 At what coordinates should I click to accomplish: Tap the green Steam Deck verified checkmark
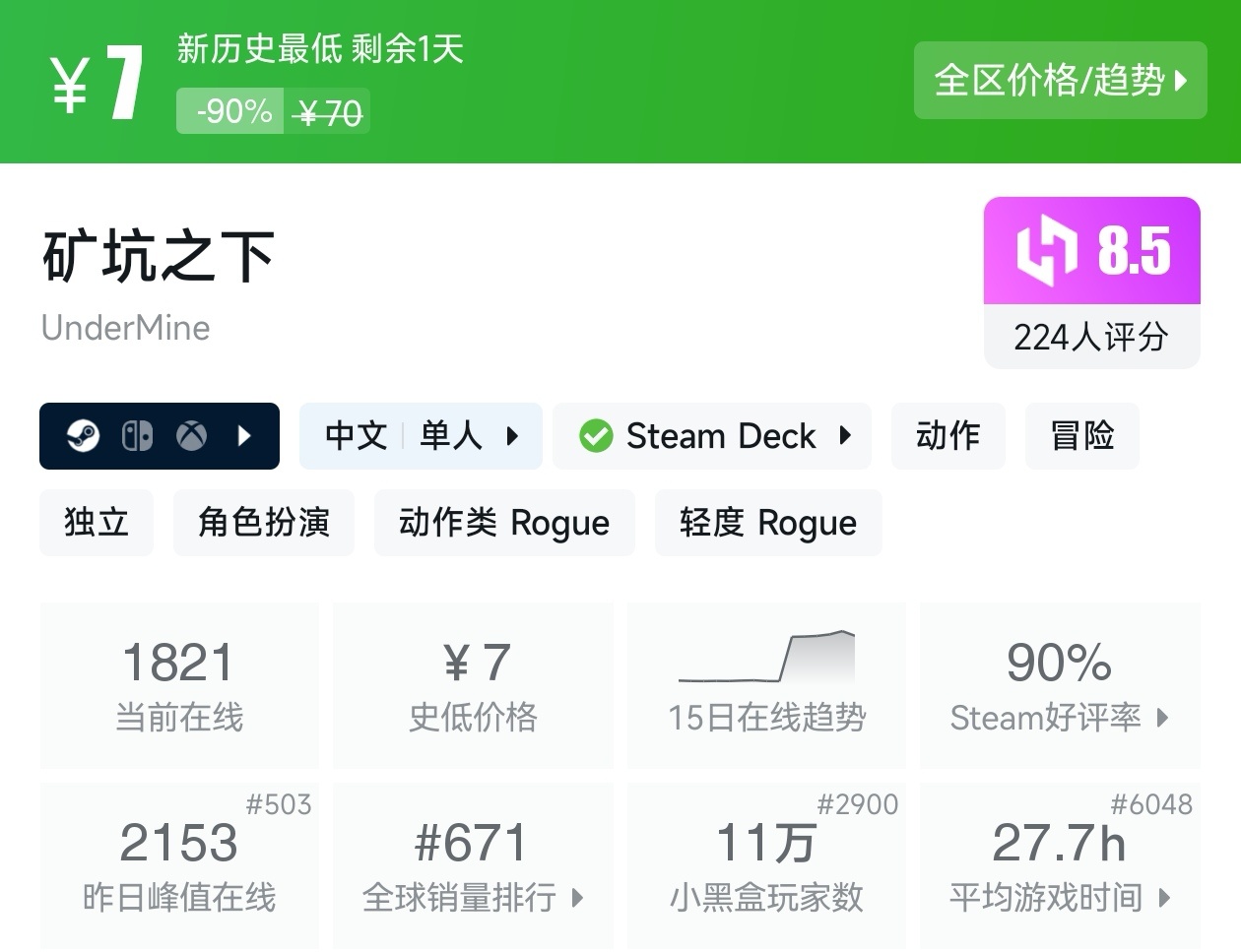point(596,435)
